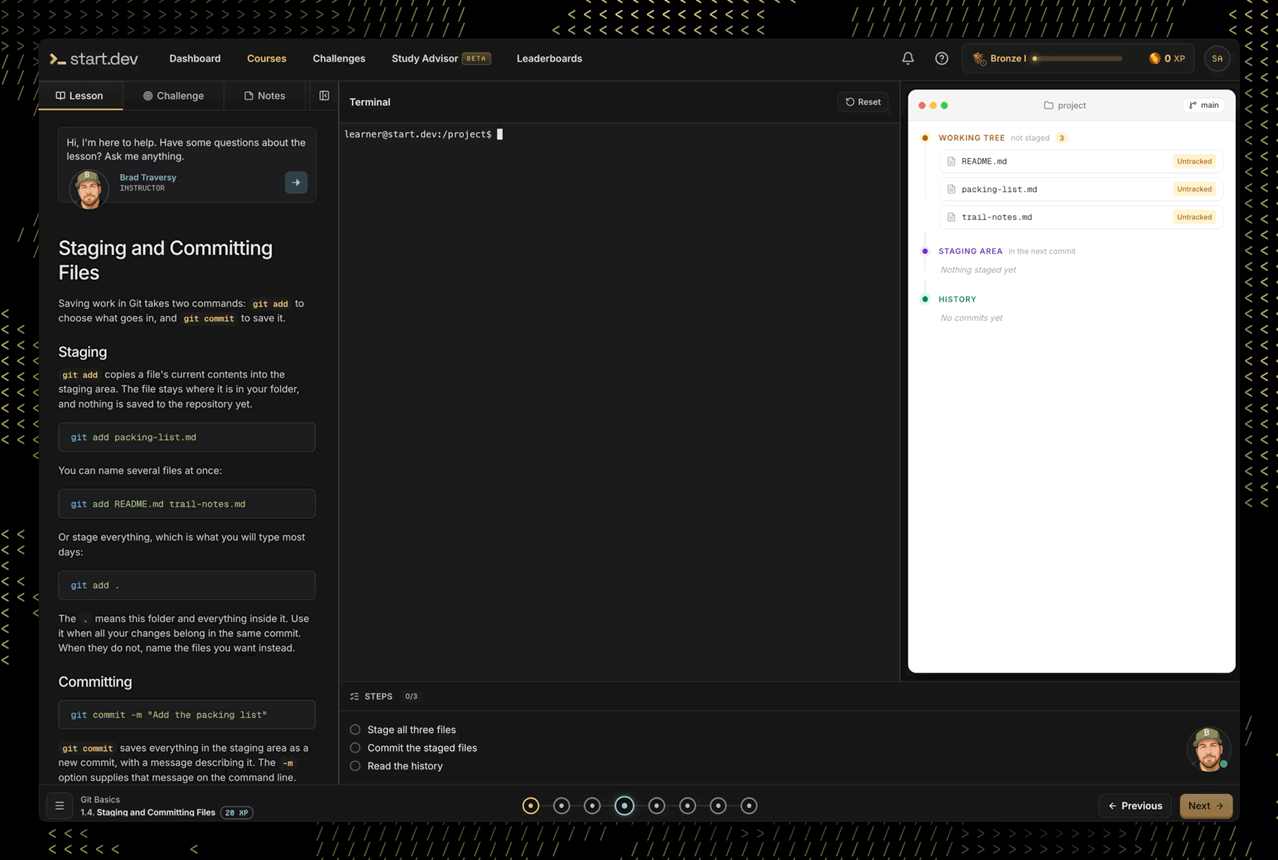Click the start.dev logo
The height and width of the screenshot is (860, 1278).
[94, 59]
